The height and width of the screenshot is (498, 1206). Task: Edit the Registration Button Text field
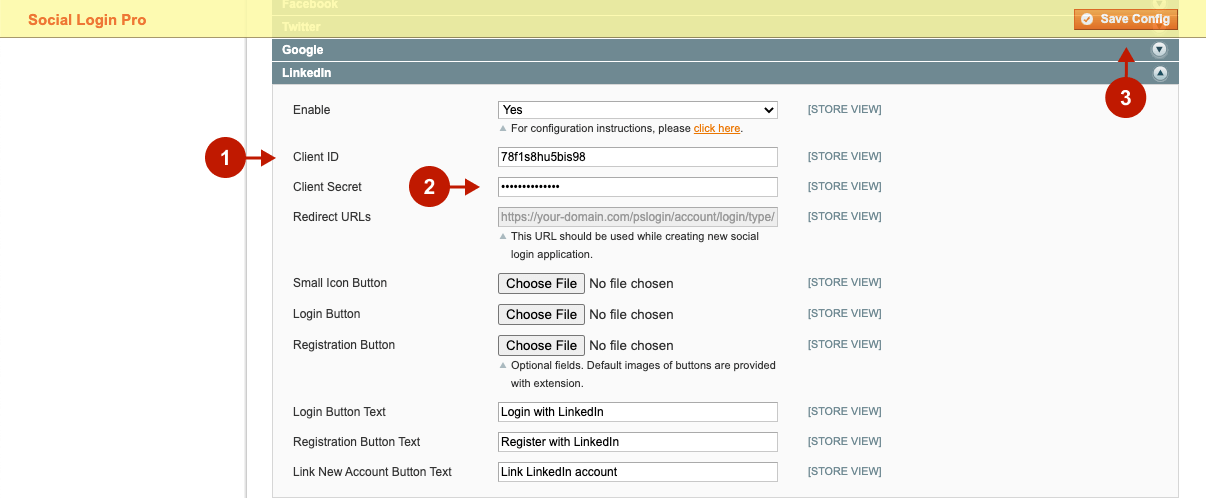pyautogui.click(x=637, y=442)
